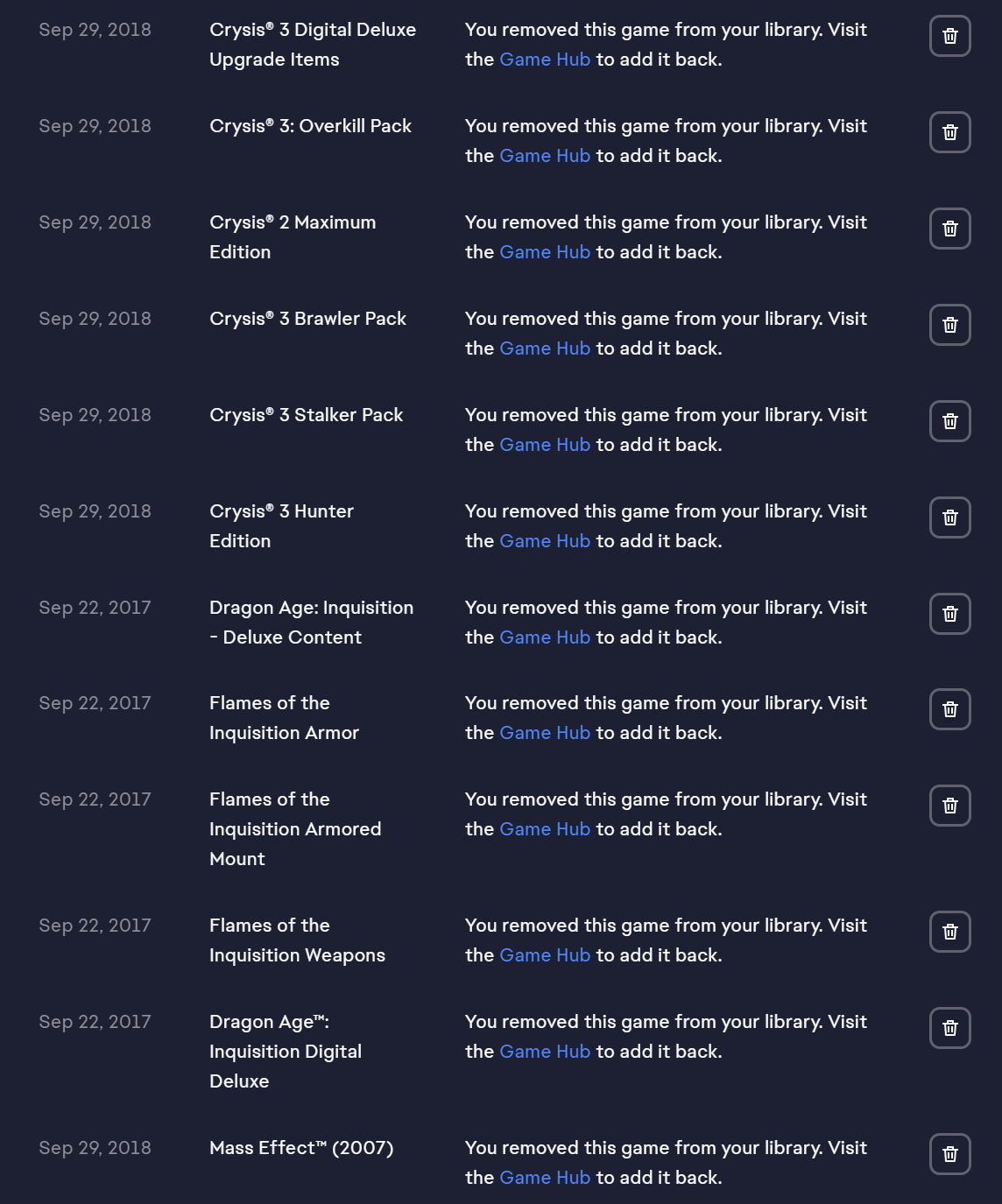Click Game Hub link for Flames of the Inquisition Weapons
Screen dimensions: 1002x1204
pyautogui.click(x=545, y=955)
